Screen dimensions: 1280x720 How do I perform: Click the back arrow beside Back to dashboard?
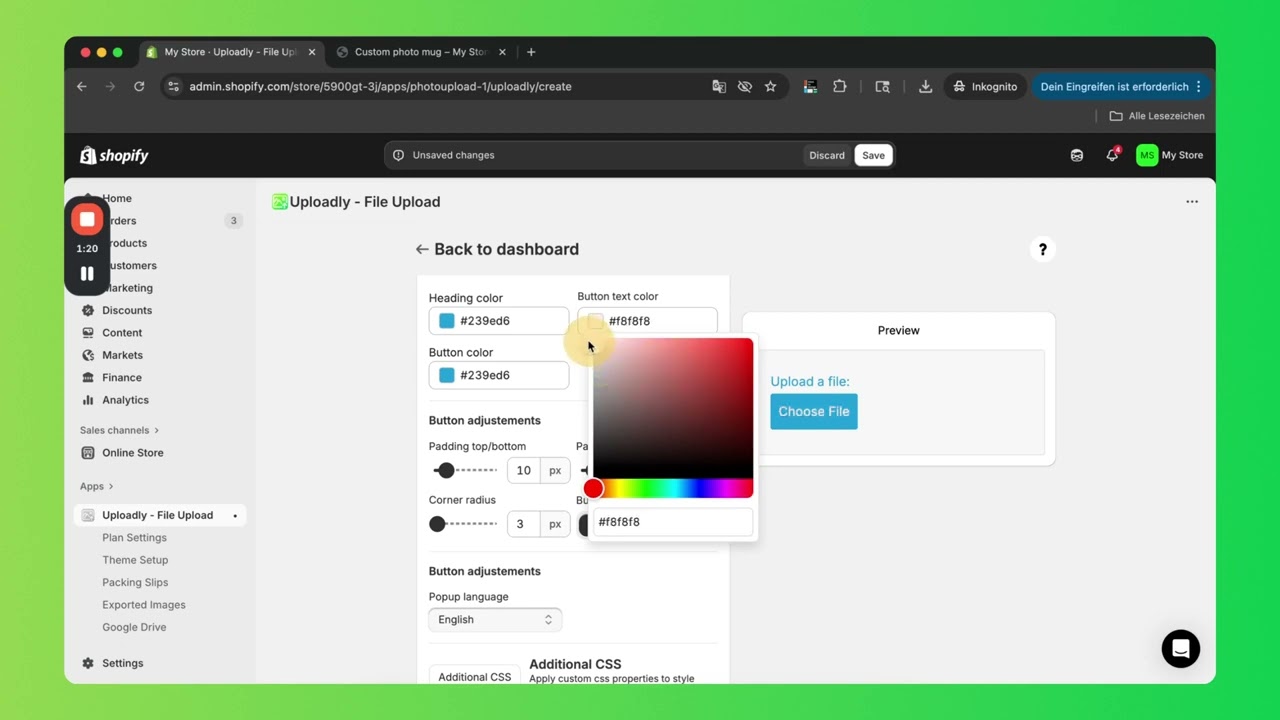422,249
